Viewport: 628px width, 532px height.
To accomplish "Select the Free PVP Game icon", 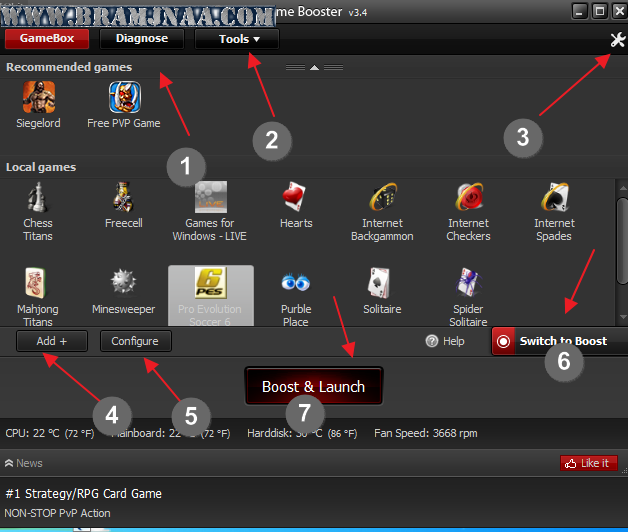I will pyautogui.click(x=124, y=98).
